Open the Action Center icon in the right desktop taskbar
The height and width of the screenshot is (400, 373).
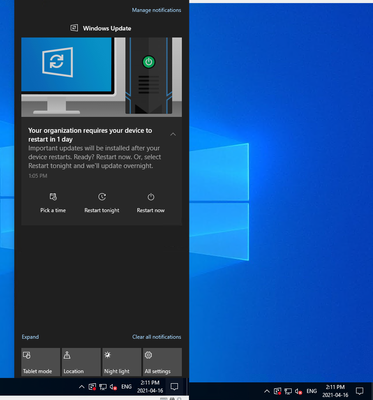click(x=360, y=391)
